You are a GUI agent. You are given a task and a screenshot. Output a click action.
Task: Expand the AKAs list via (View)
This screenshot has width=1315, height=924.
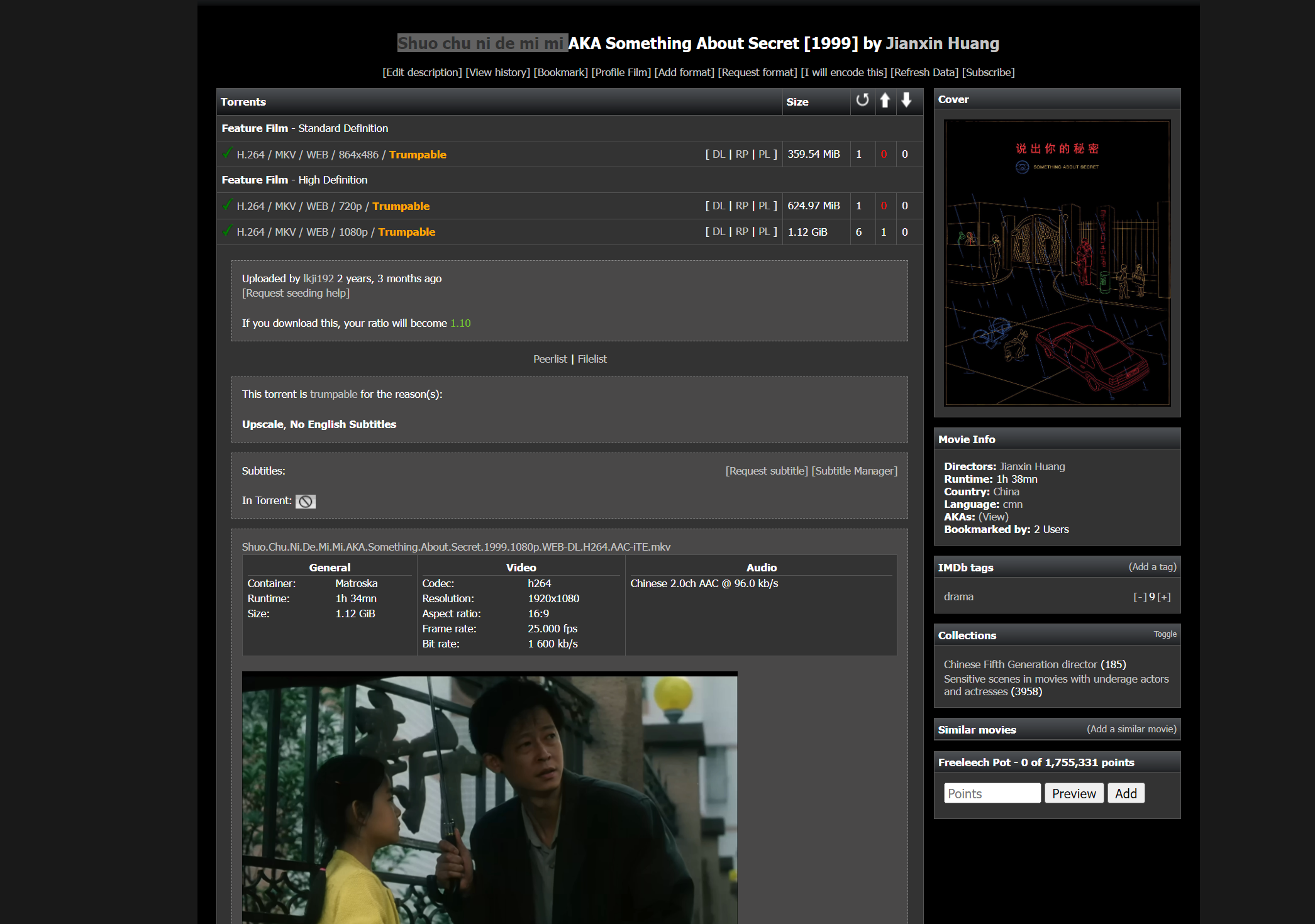coord(993,516)
